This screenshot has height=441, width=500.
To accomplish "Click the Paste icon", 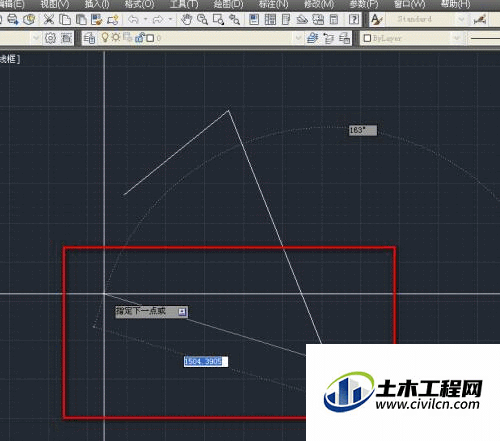I will 81,19.
